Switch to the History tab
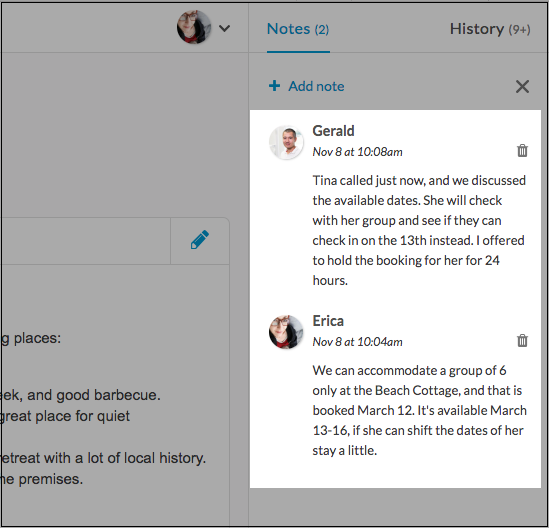The width and height of the screenshot is (549, 528). 490,29
